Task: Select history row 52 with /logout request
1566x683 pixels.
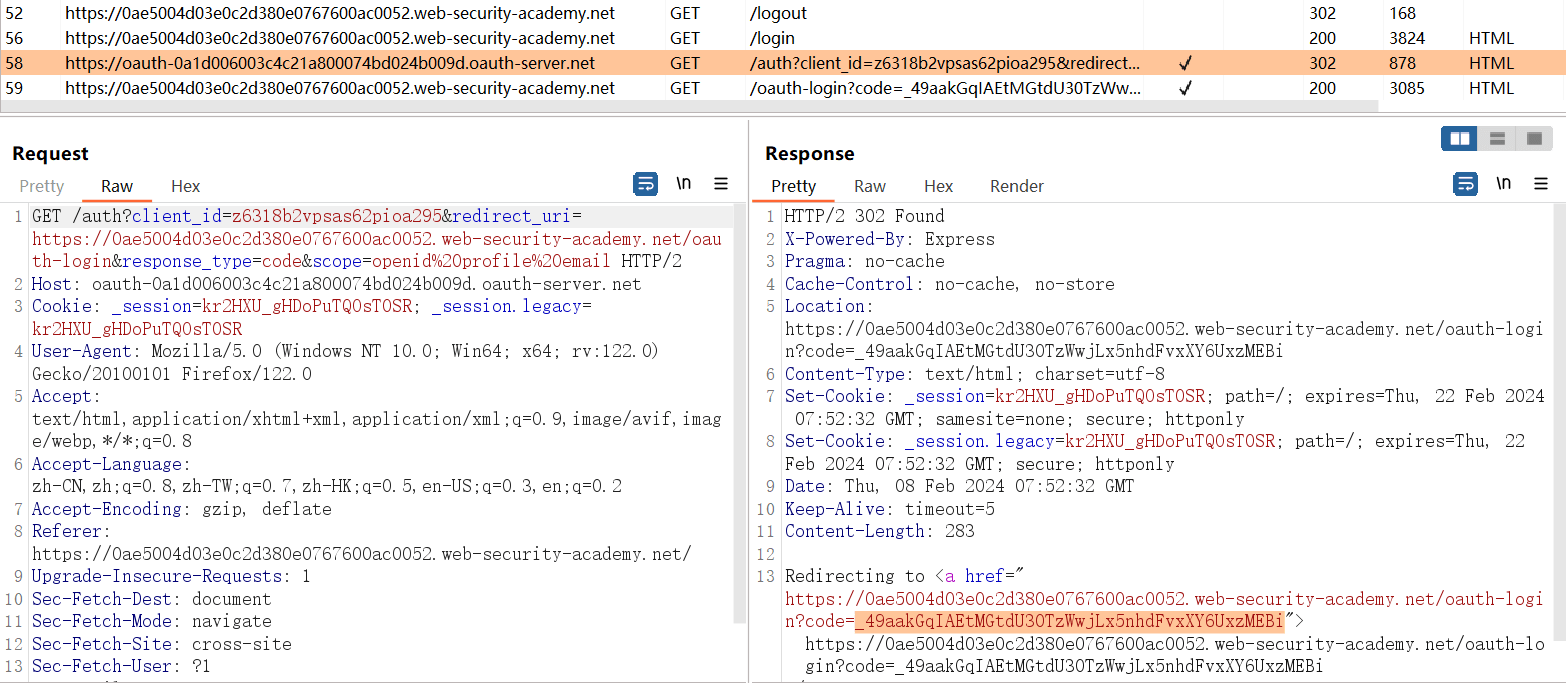Action: [340, 14]
